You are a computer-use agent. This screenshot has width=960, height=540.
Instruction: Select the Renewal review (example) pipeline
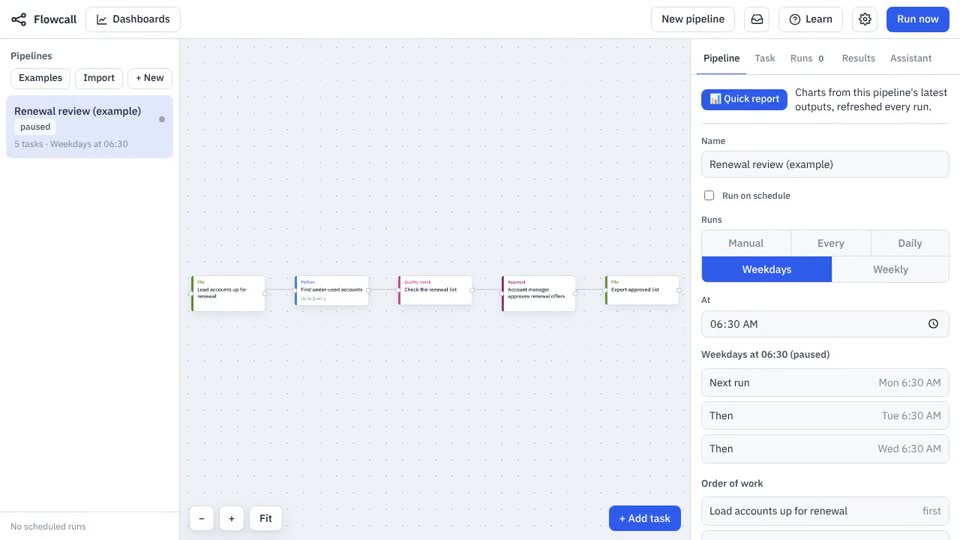point(89,127)
